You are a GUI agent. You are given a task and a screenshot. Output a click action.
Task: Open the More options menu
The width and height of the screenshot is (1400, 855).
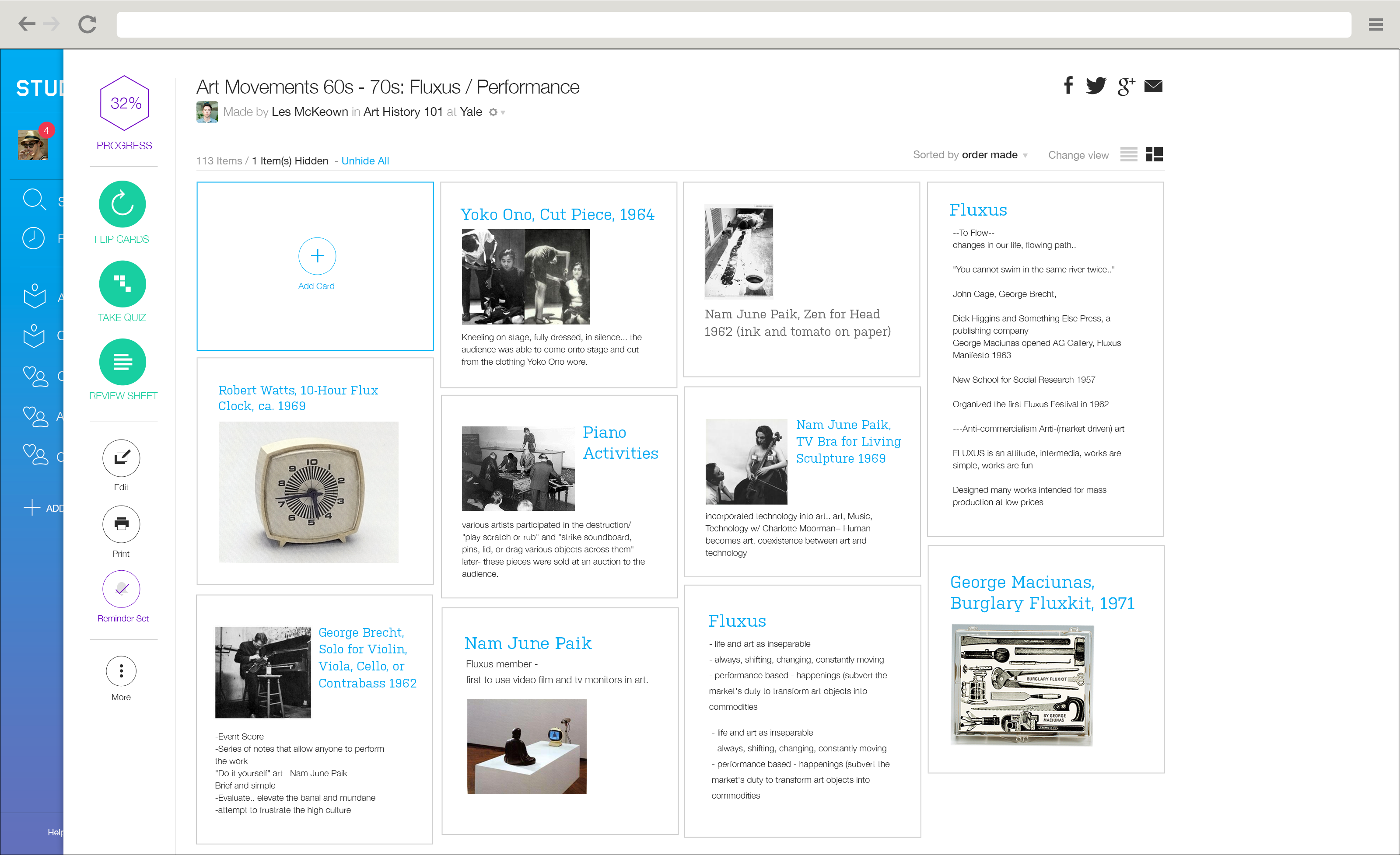point(121,671)
